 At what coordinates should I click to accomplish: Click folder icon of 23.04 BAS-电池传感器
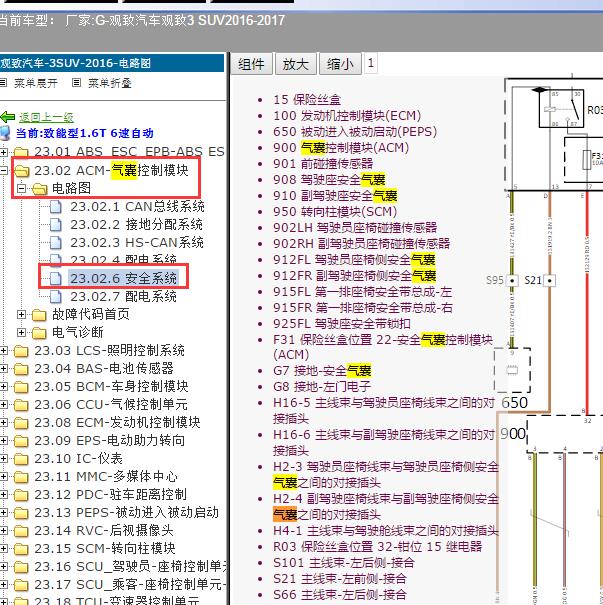pyautogui.click(x=22, y=369)
